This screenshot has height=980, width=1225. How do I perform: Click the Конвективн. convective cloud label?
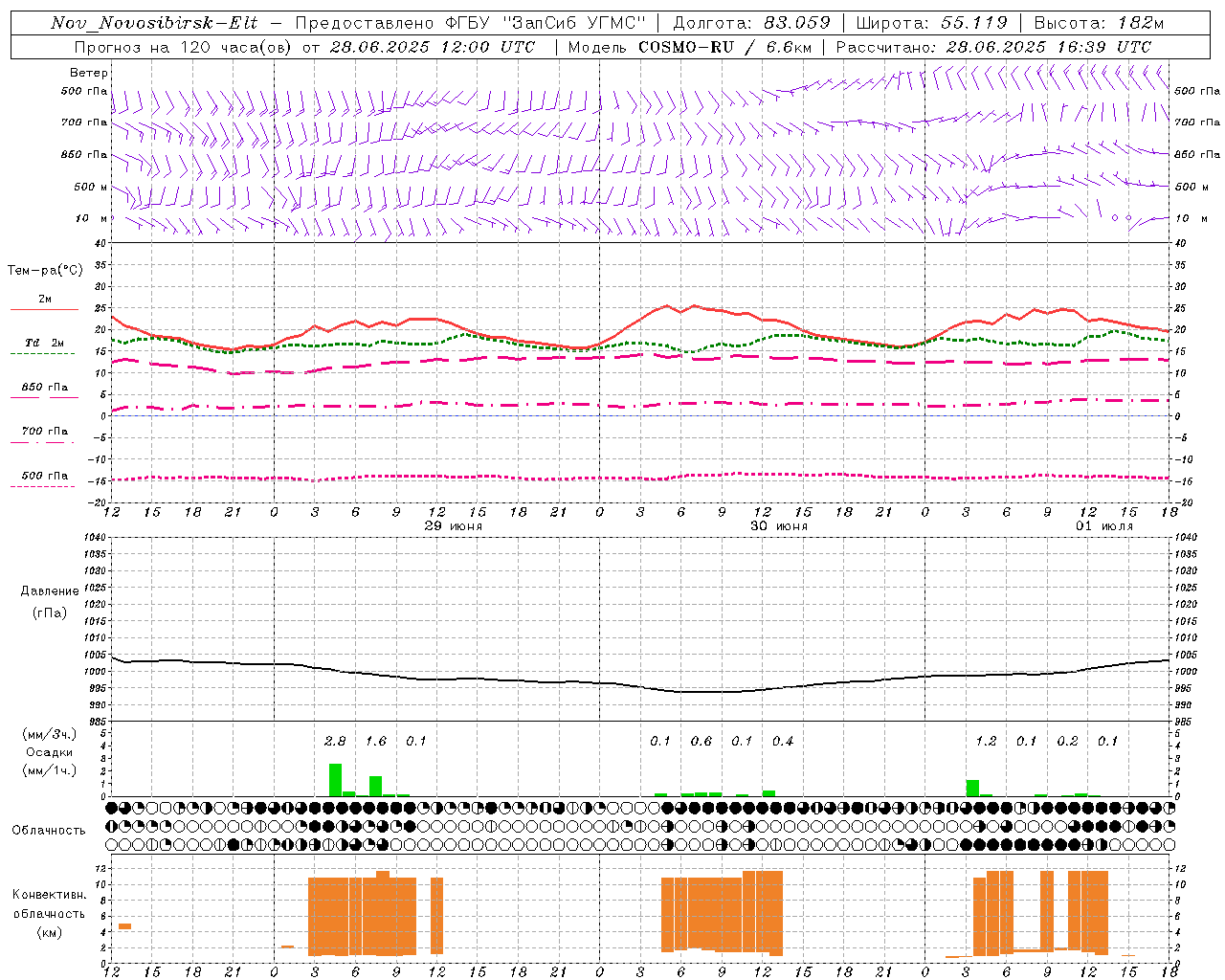pyautogui.click(x=49, y=895)
